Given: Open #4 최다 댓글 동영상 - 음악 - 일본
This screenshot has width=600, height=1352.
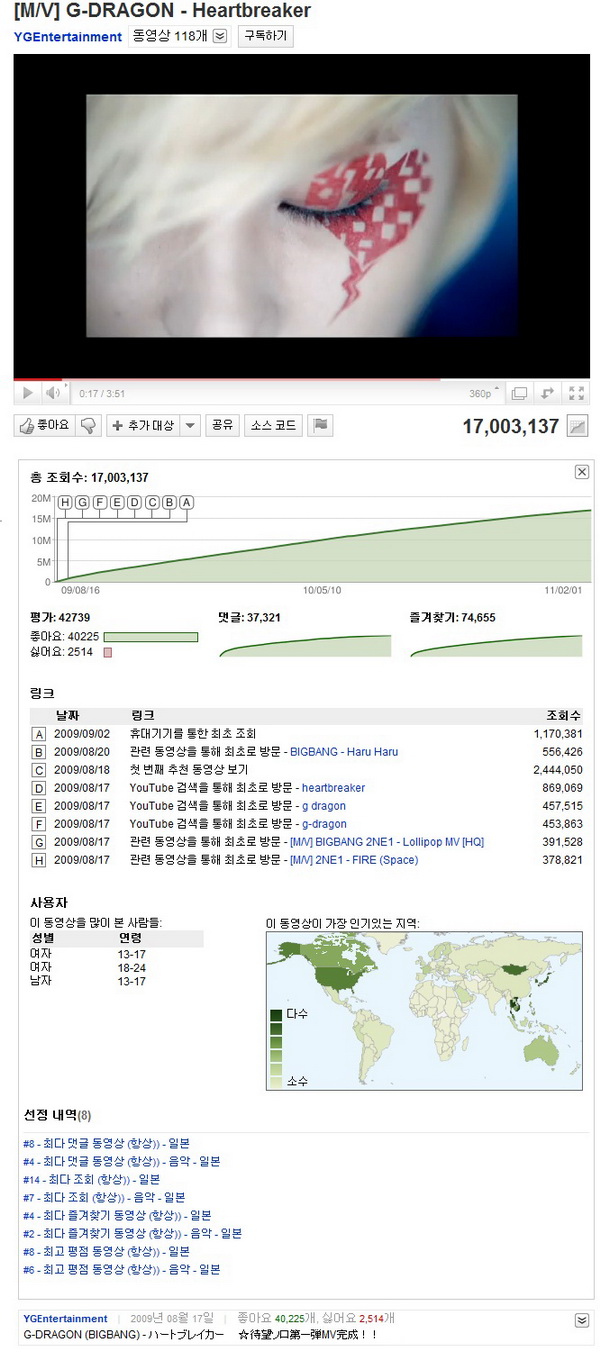Looking at the screenshot, I should click(x=121, y=1161).
